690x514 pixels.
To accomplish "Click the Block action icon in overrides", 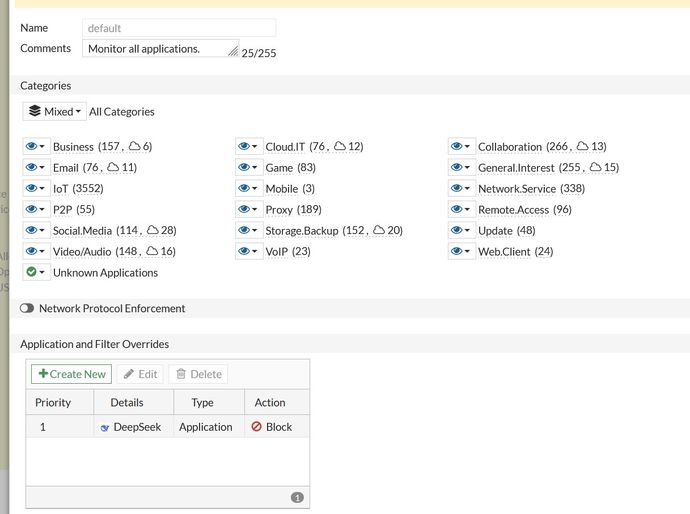I will point(256,427).
